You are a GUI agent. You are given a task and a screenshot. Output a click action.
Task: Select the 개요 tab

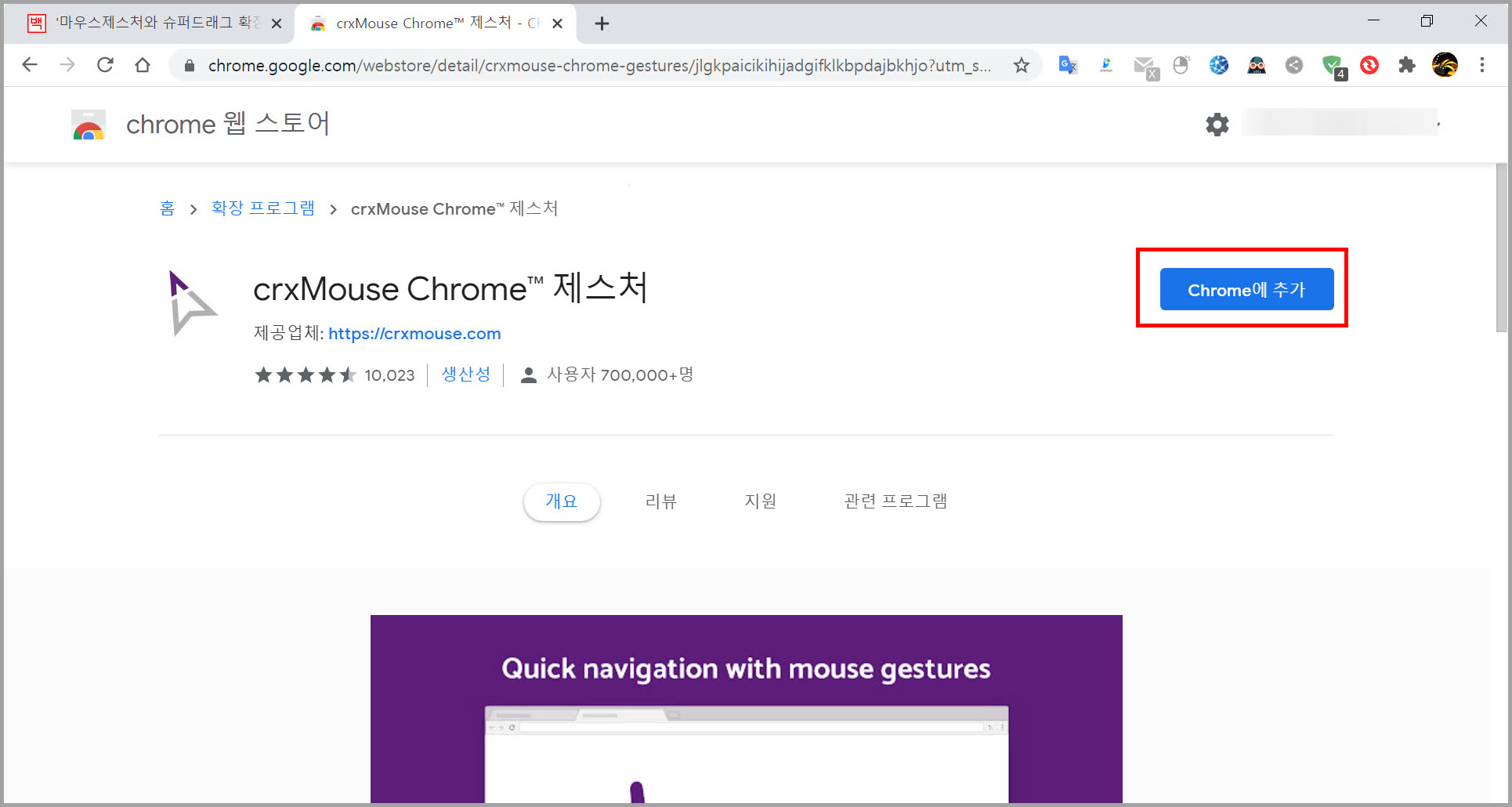[x=562, y=501]
